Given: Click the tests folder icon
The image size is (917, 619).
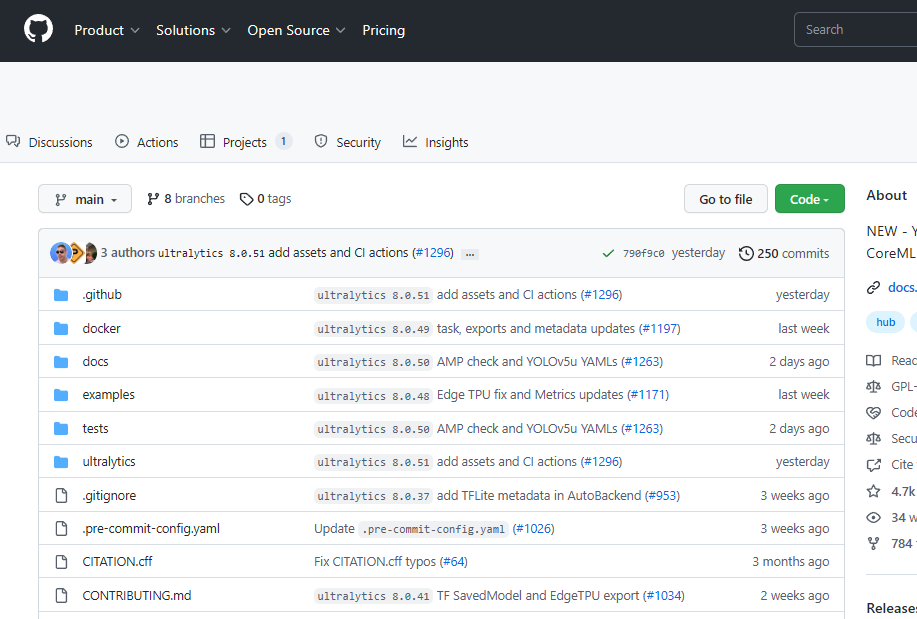Looking at the screenshot, I should pyautogui.click(x=61, y=429).
